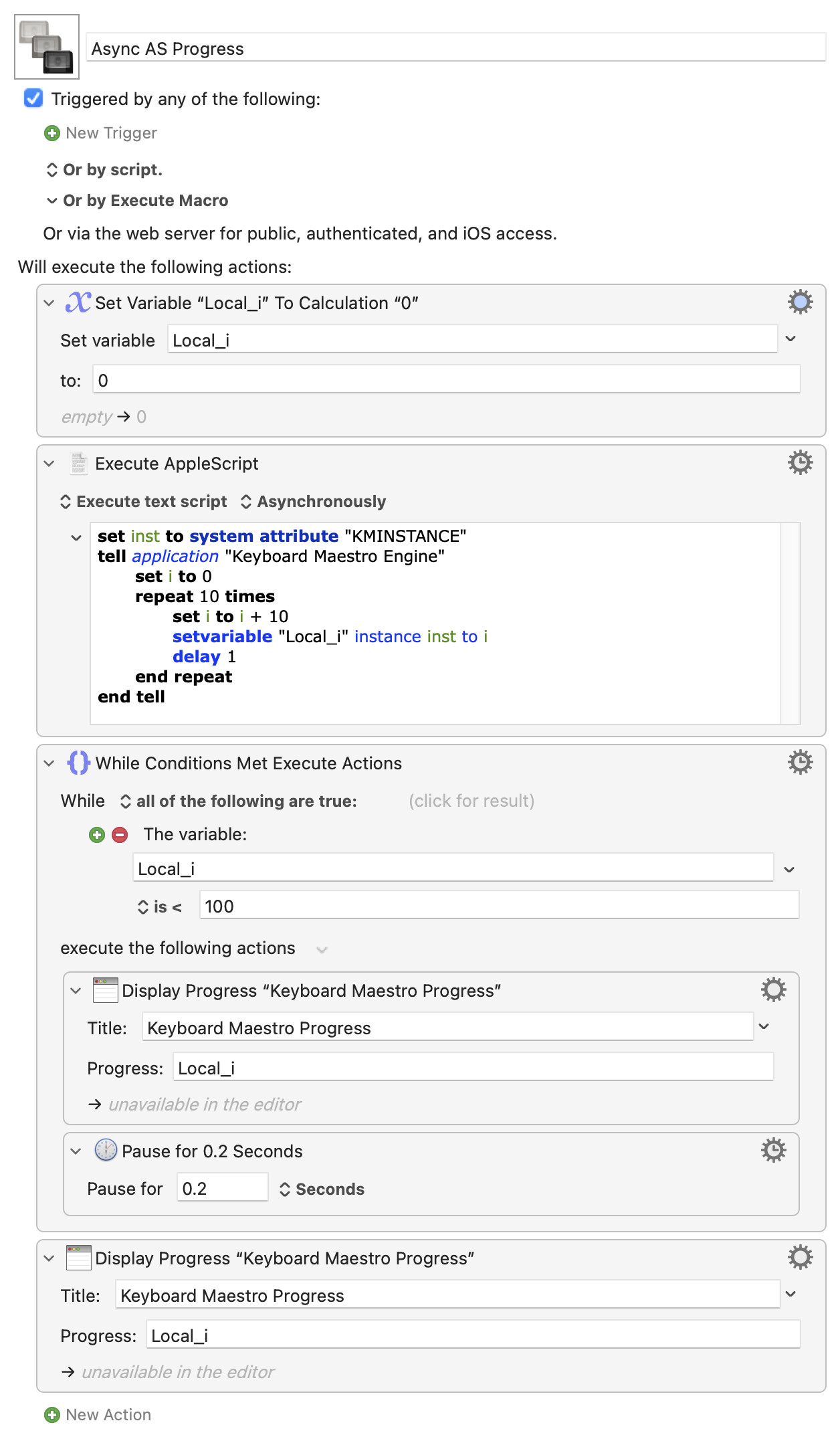Uncheck the Triggered by any of the following checkbox
This screenshot has width=840, height=1437.
pos(33,98)
